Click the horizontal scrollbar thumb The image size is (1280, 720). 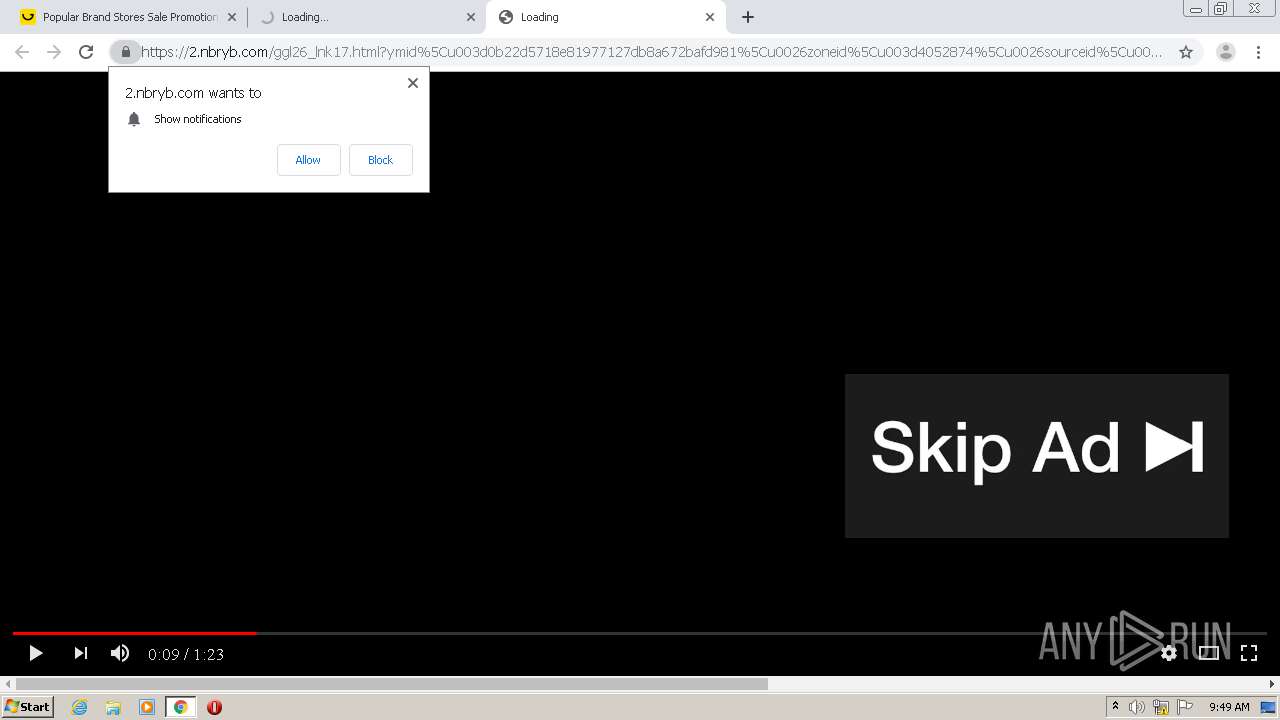(x=391, y=684)
